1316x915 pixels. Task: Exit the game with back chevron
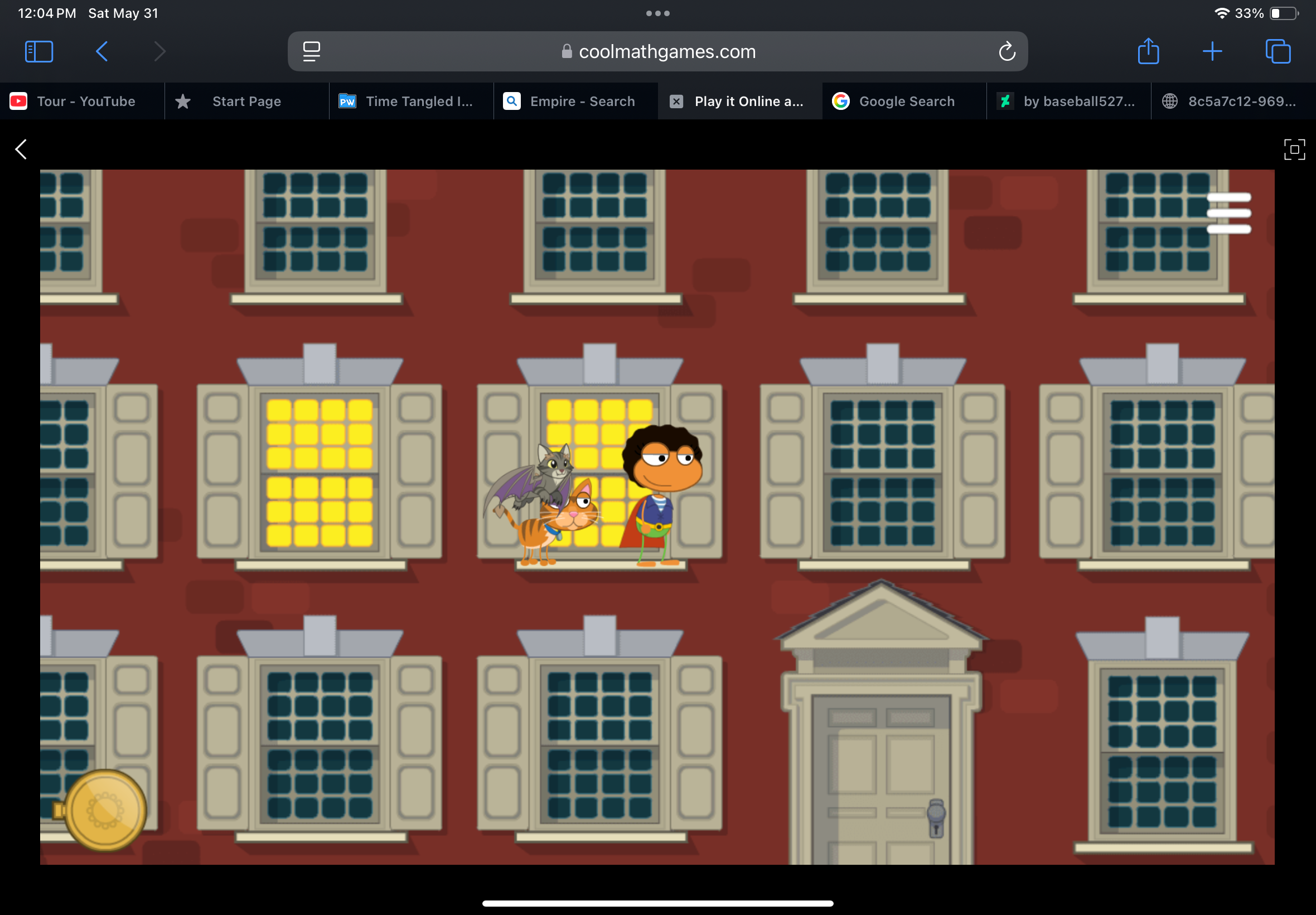coord(21,149)
